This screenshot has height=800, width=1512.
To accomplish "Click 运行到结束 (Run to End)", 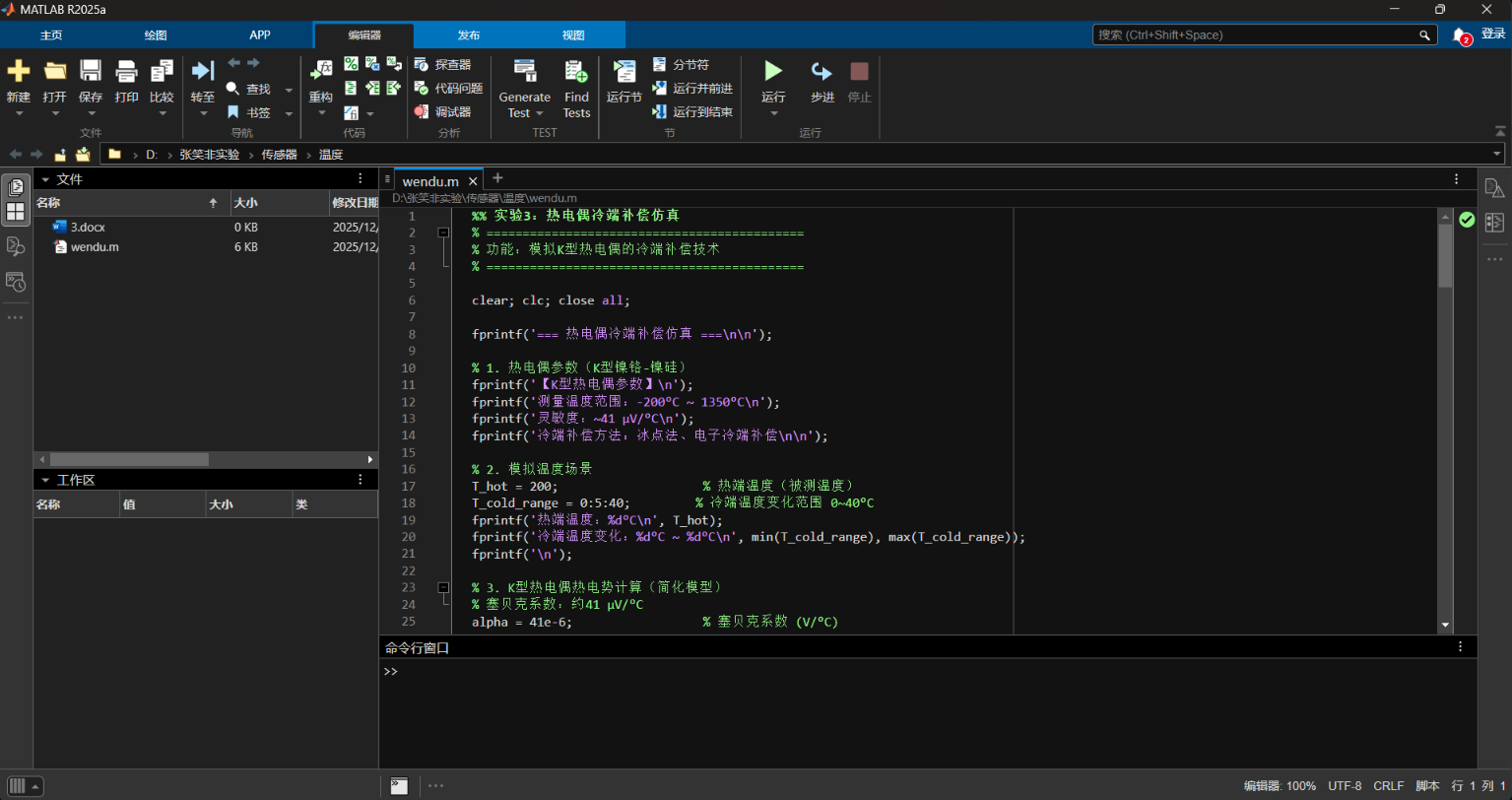I will tap(692, 112).
